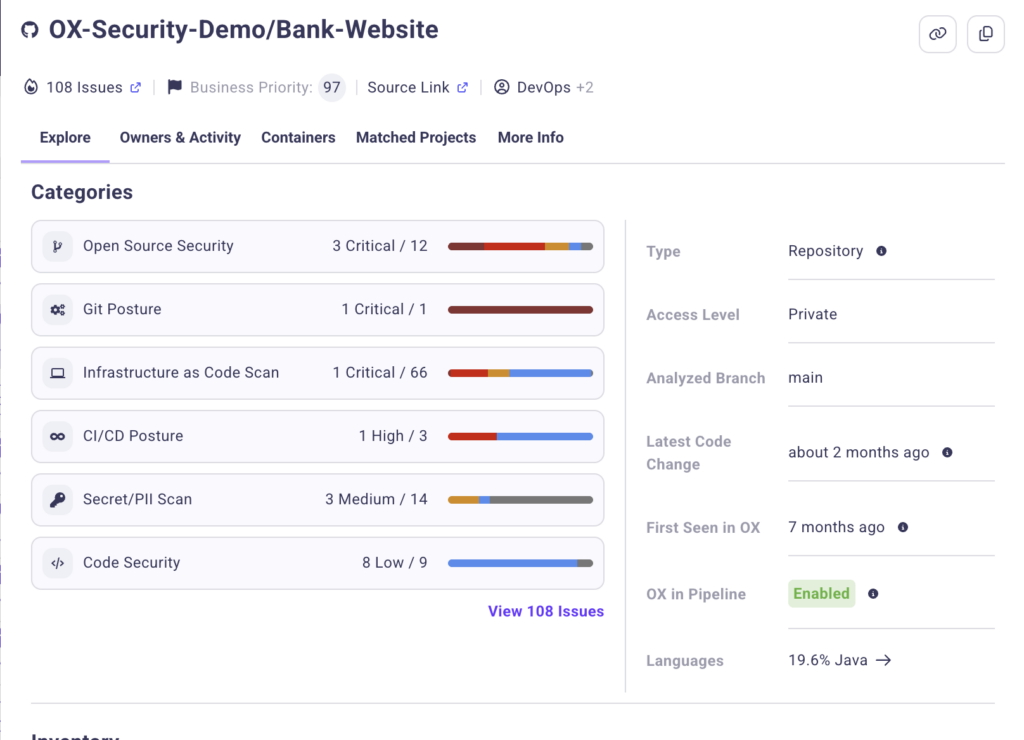Open the Code Security category row
1024x740 pixels.
tap(317, 563)
